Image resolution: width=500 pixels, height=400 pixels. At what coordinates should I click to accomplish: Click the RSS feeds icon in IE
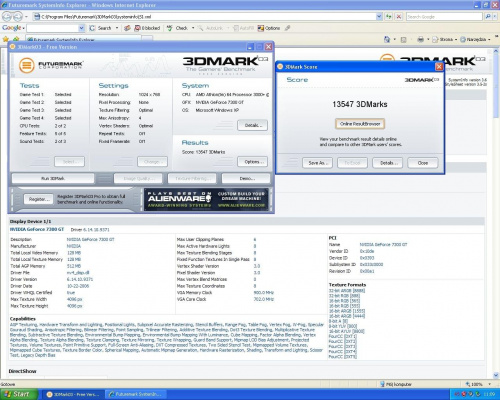[403, 40]
